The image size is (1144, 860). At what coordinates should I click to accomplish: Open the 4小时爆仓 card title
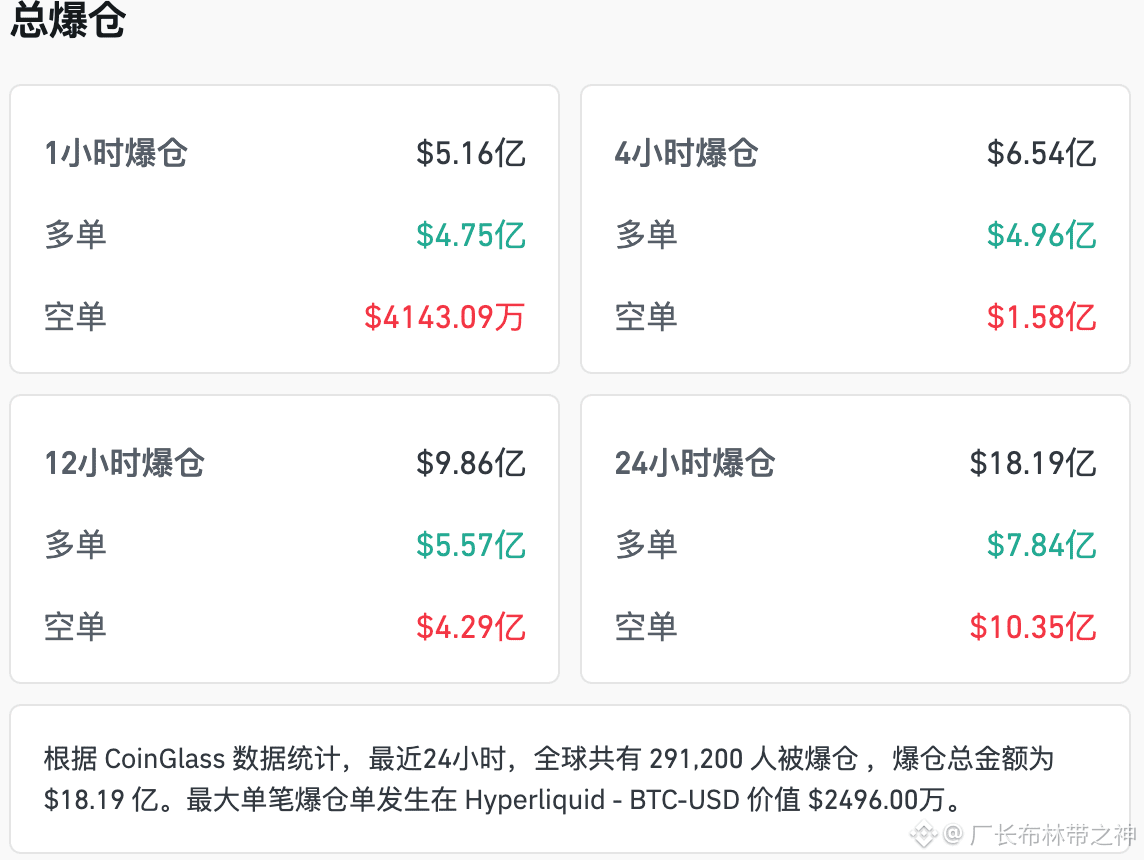pos(687,153)
